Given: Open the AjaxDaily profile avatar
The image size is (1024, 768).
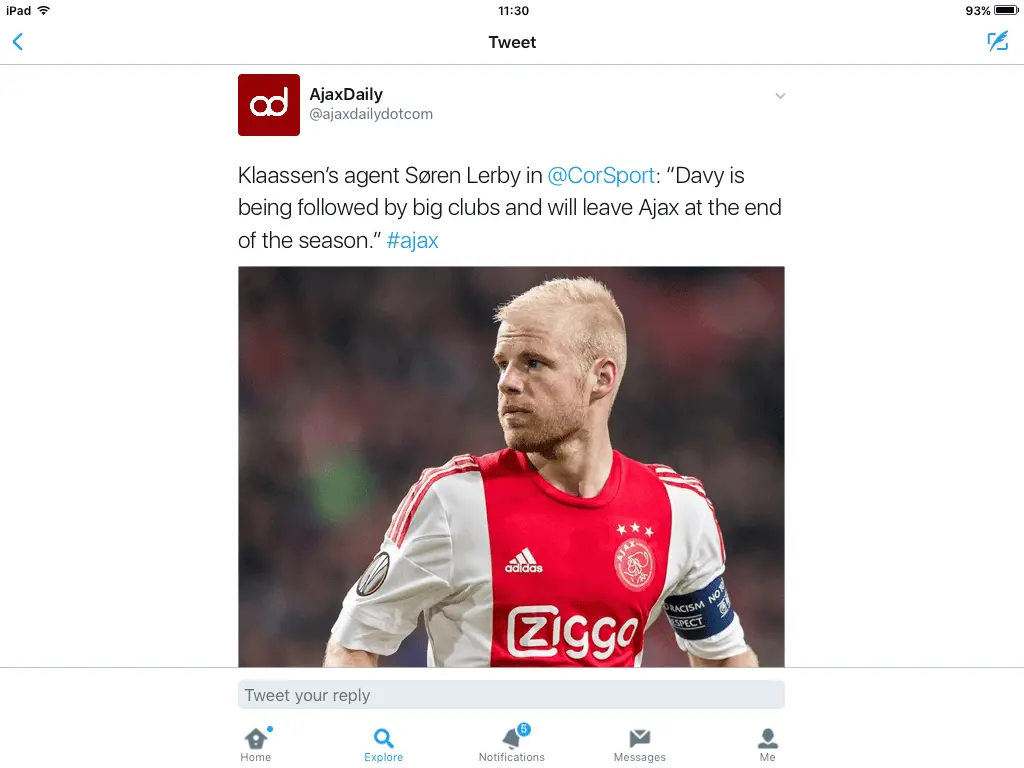Looking at the screenshot, I should 269,105.
